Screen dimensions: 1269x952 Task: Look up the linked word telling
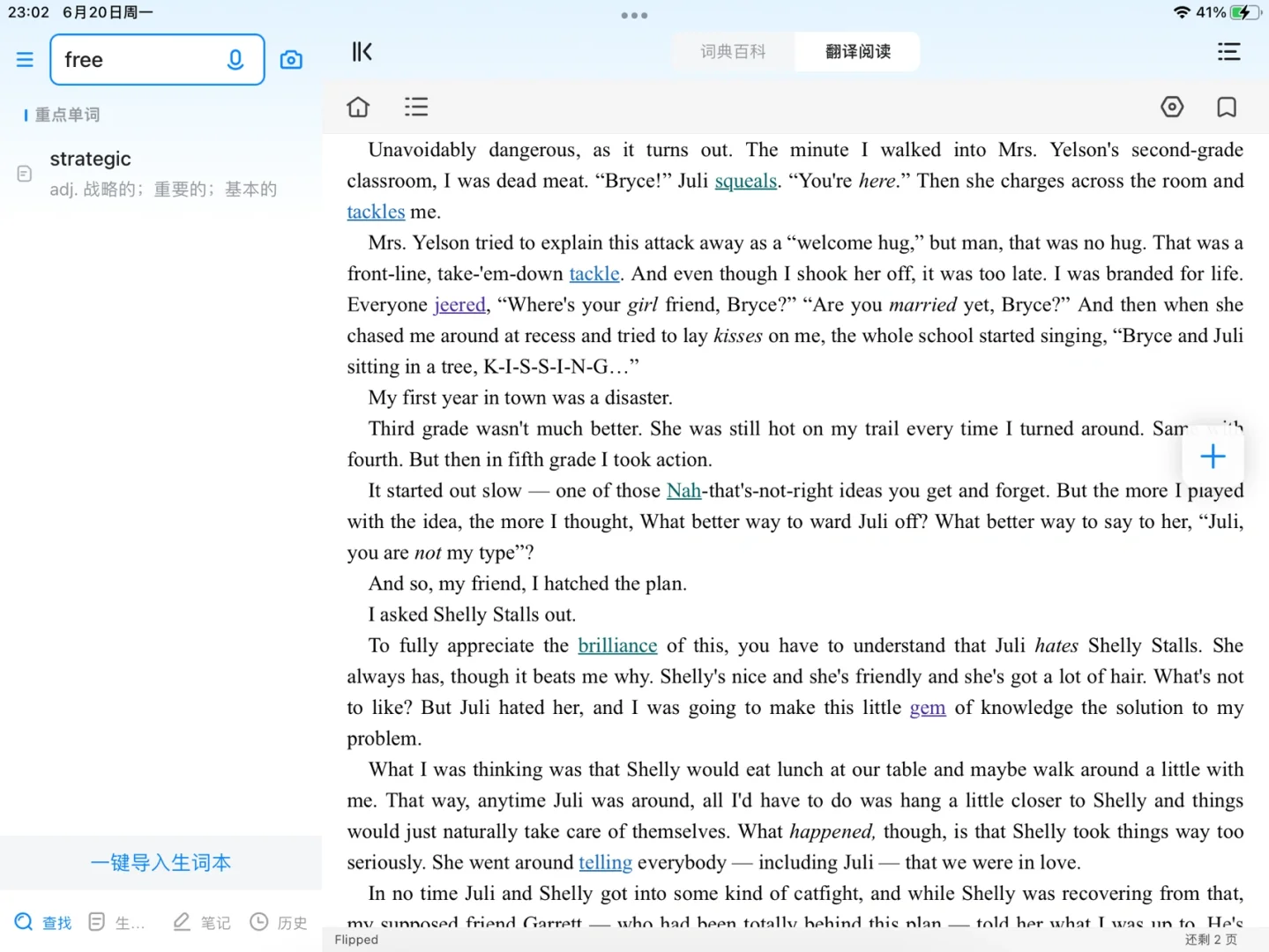coord(605,862)
